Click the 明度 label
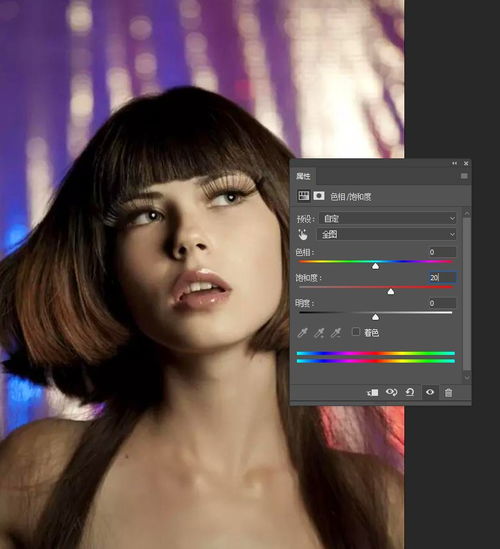 click(x=305, y=303)
